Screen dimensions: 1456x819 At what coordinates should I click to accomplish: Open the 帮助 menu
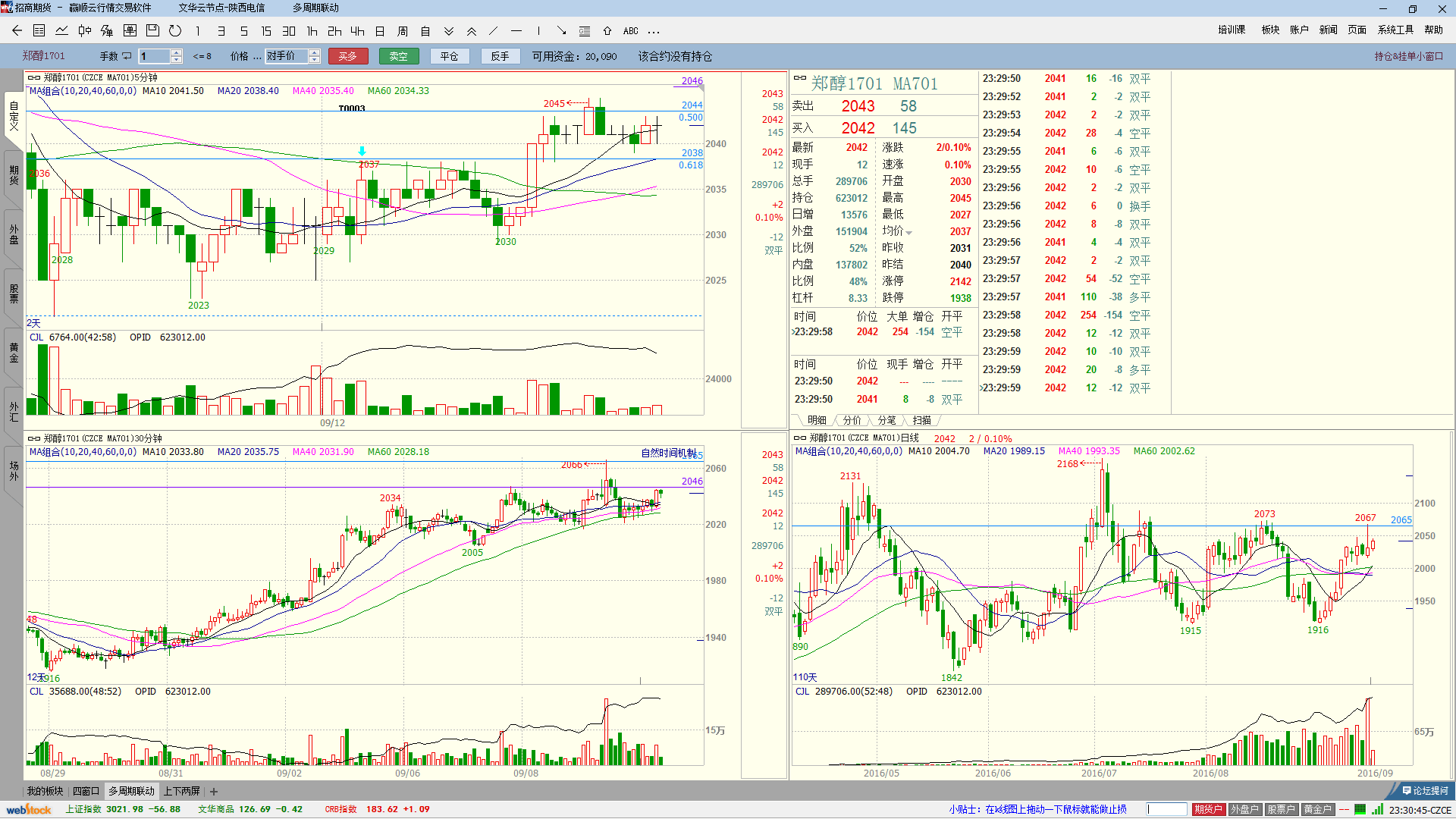point(1433,30)
